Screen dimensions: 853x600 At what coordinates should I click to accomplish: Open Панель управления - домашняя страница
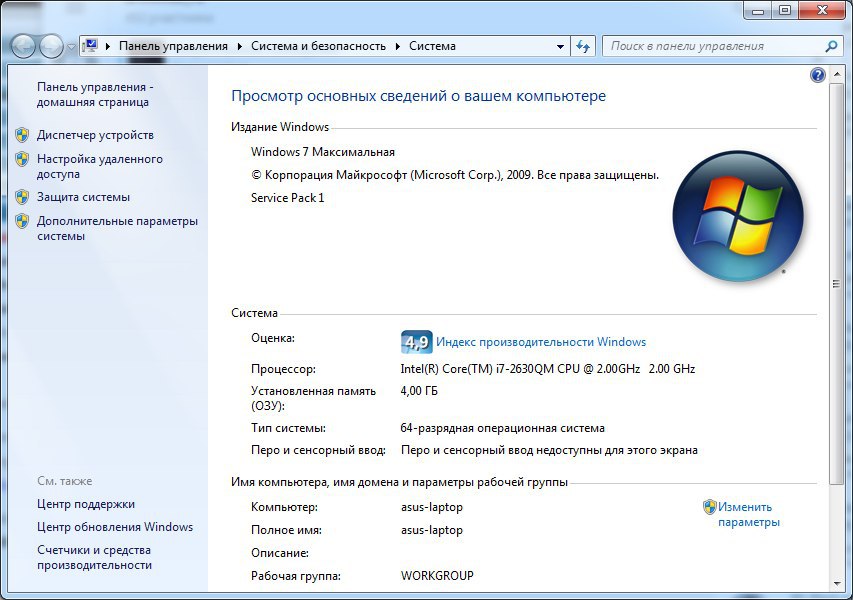(x=95, y=95)
